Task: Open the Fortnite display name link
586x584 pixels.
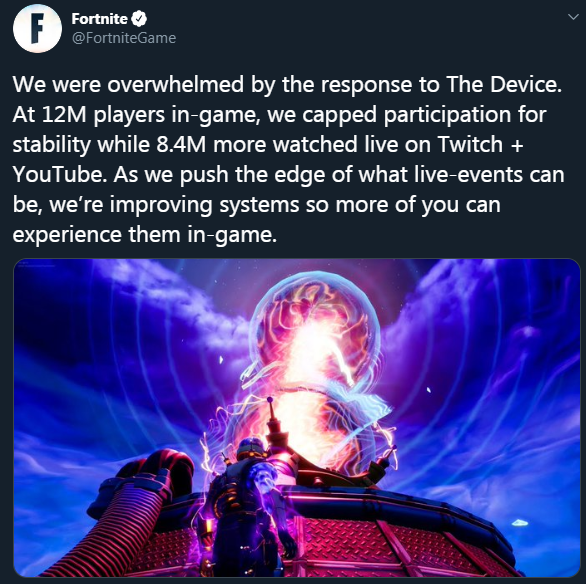Action: point(99,19)
